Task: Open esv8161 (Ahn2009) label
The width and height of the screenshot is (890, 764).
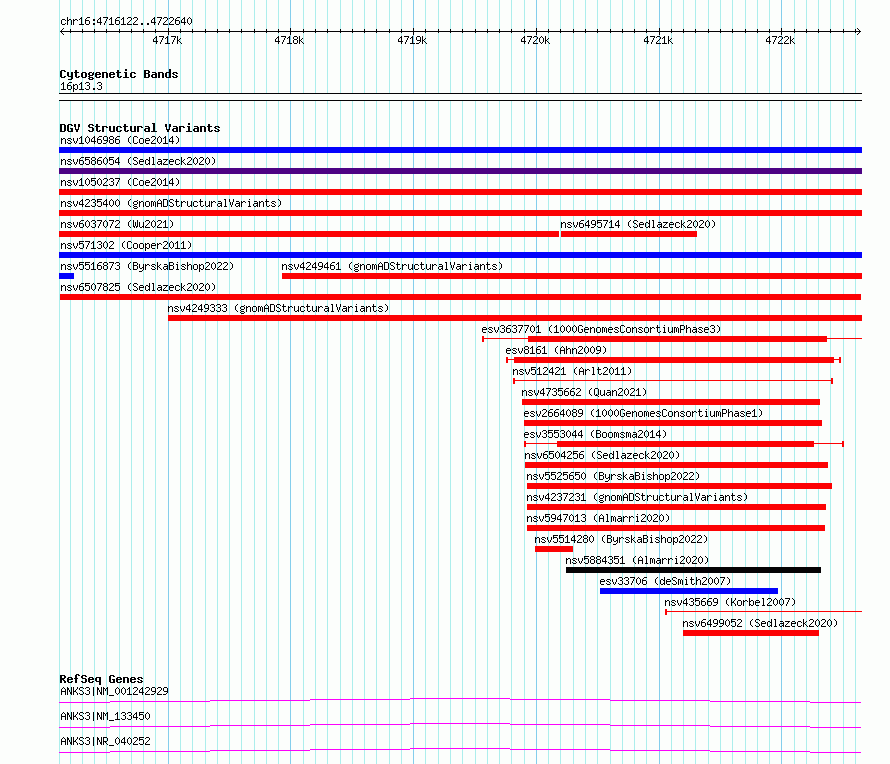Action: click(556, 350)
